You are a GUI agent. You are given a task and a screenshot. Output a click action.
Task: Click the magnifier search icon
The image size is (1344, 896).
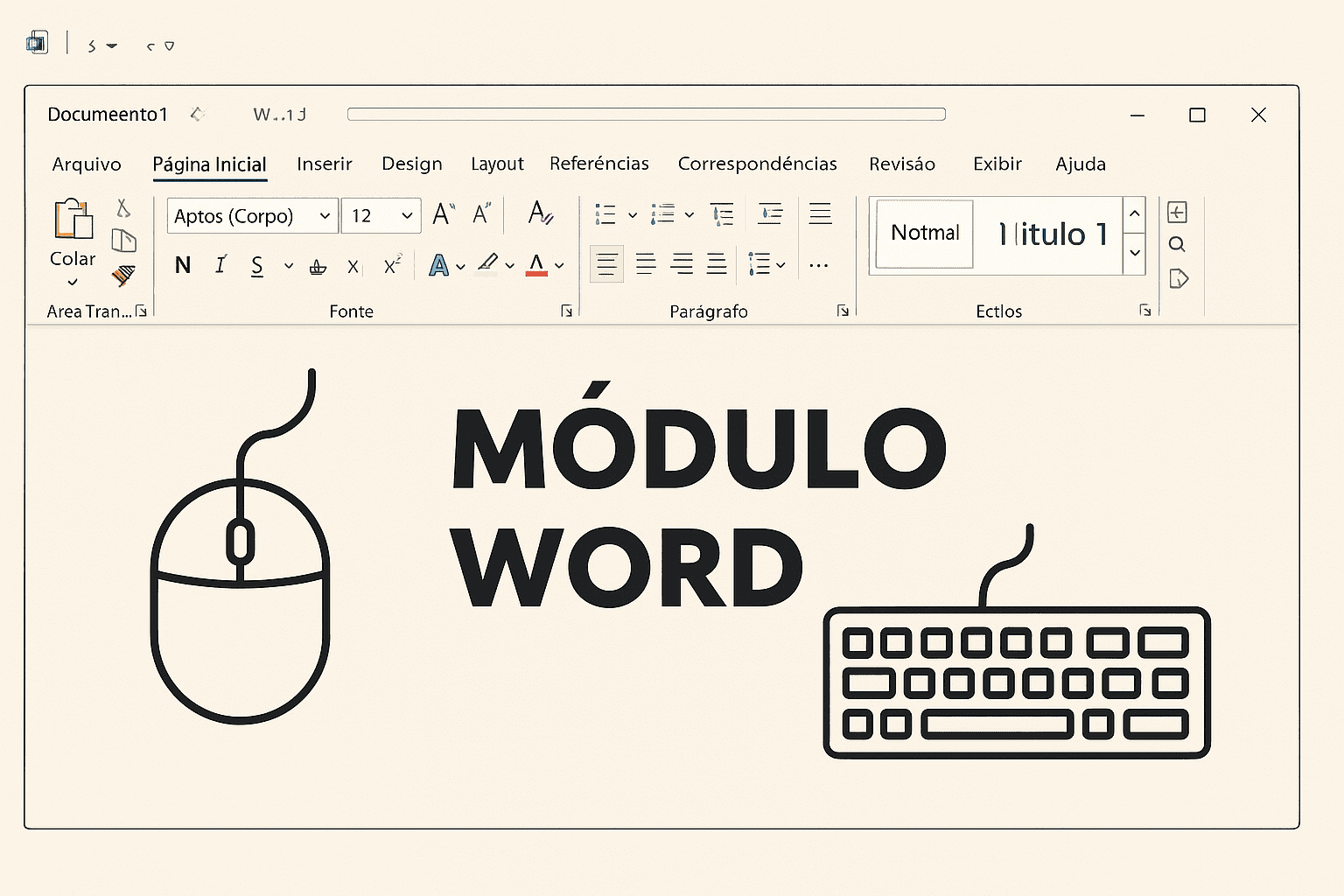pyautogui.click(x=1177, y=244)
